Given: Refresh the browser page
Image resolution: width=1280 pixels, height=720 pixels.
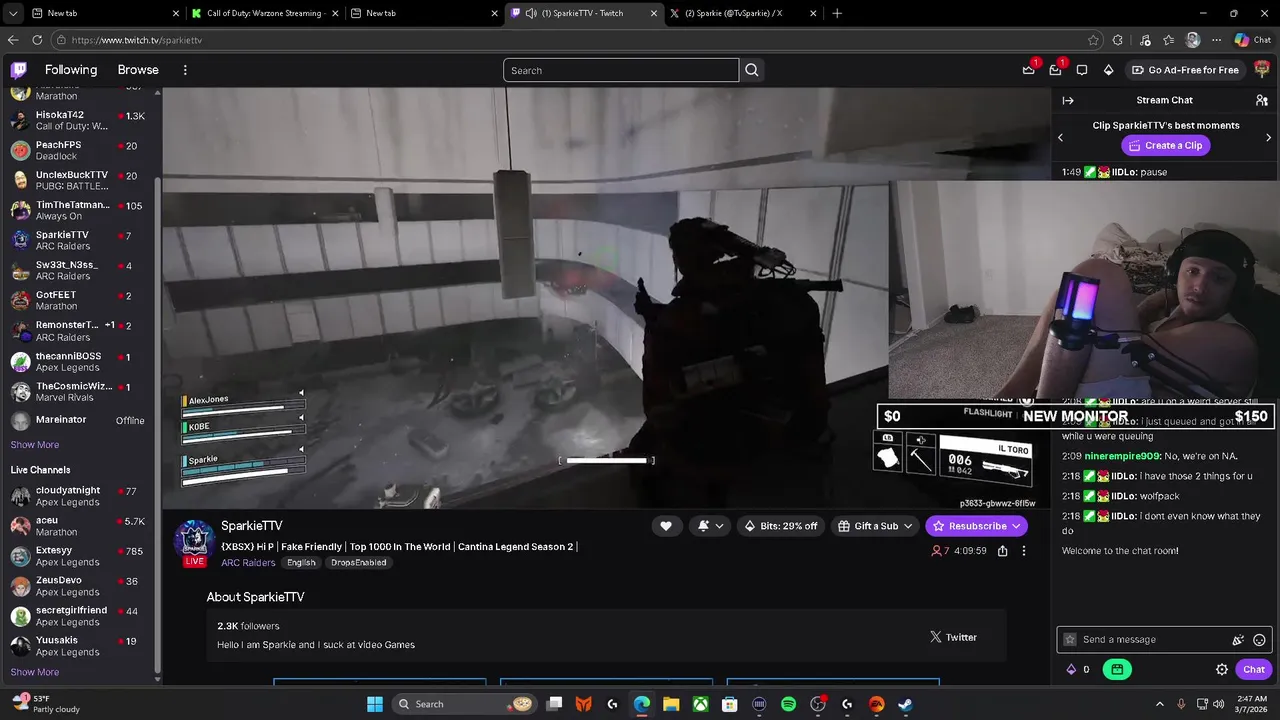Looking at the screenshot, I should click(37, 40).
